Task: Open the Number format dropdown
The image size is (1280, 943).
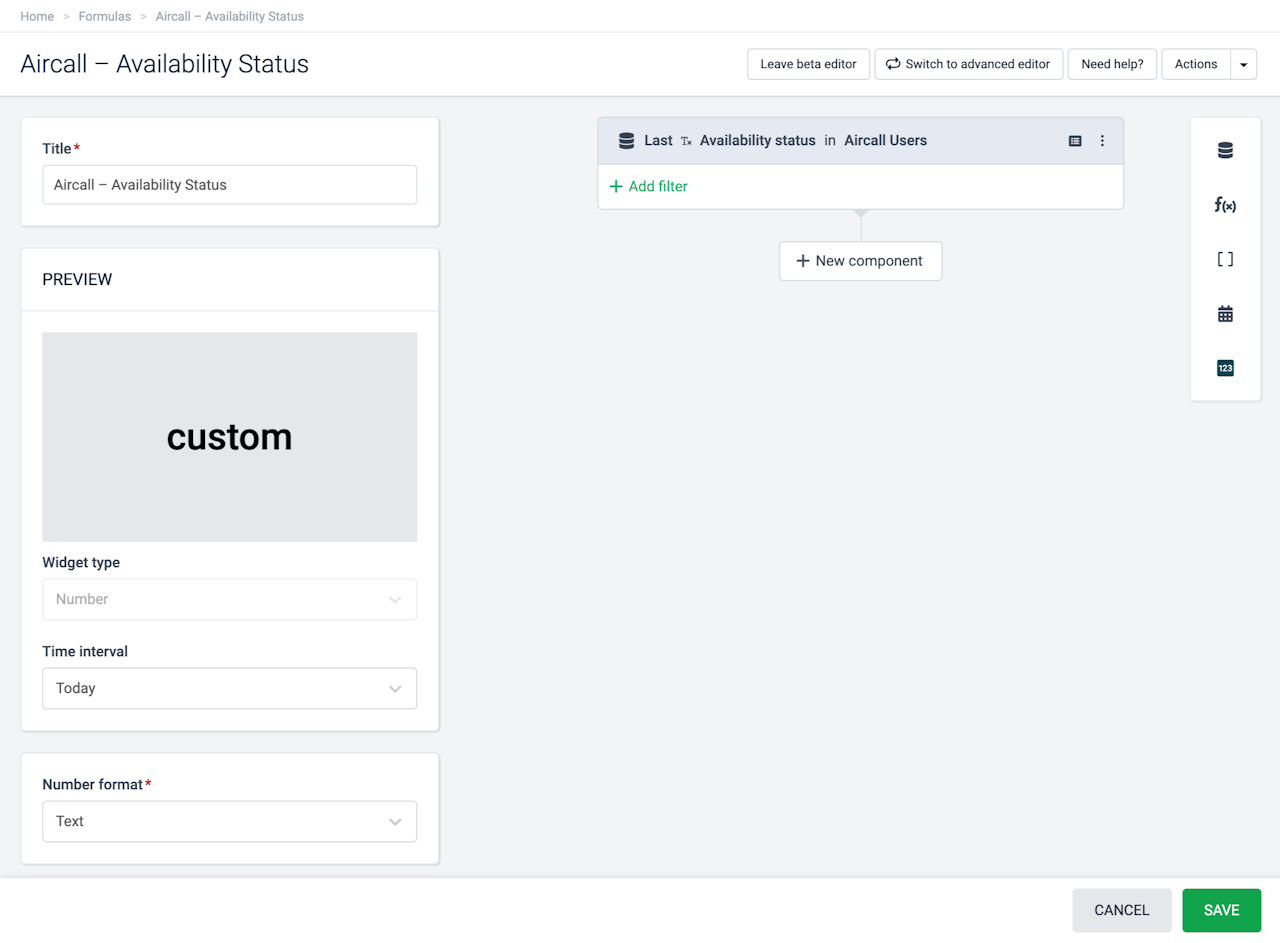Action: click(x=229, y=821)
